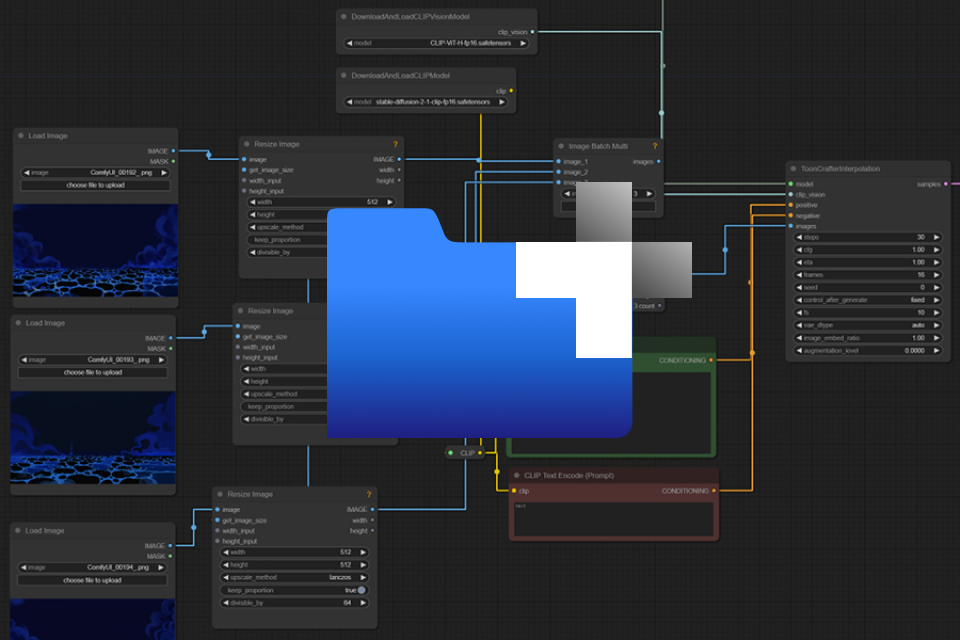
Task: Collapse the Load Image node holding ComfyUI_00193_.png
Action: click(x=18, y=323)
